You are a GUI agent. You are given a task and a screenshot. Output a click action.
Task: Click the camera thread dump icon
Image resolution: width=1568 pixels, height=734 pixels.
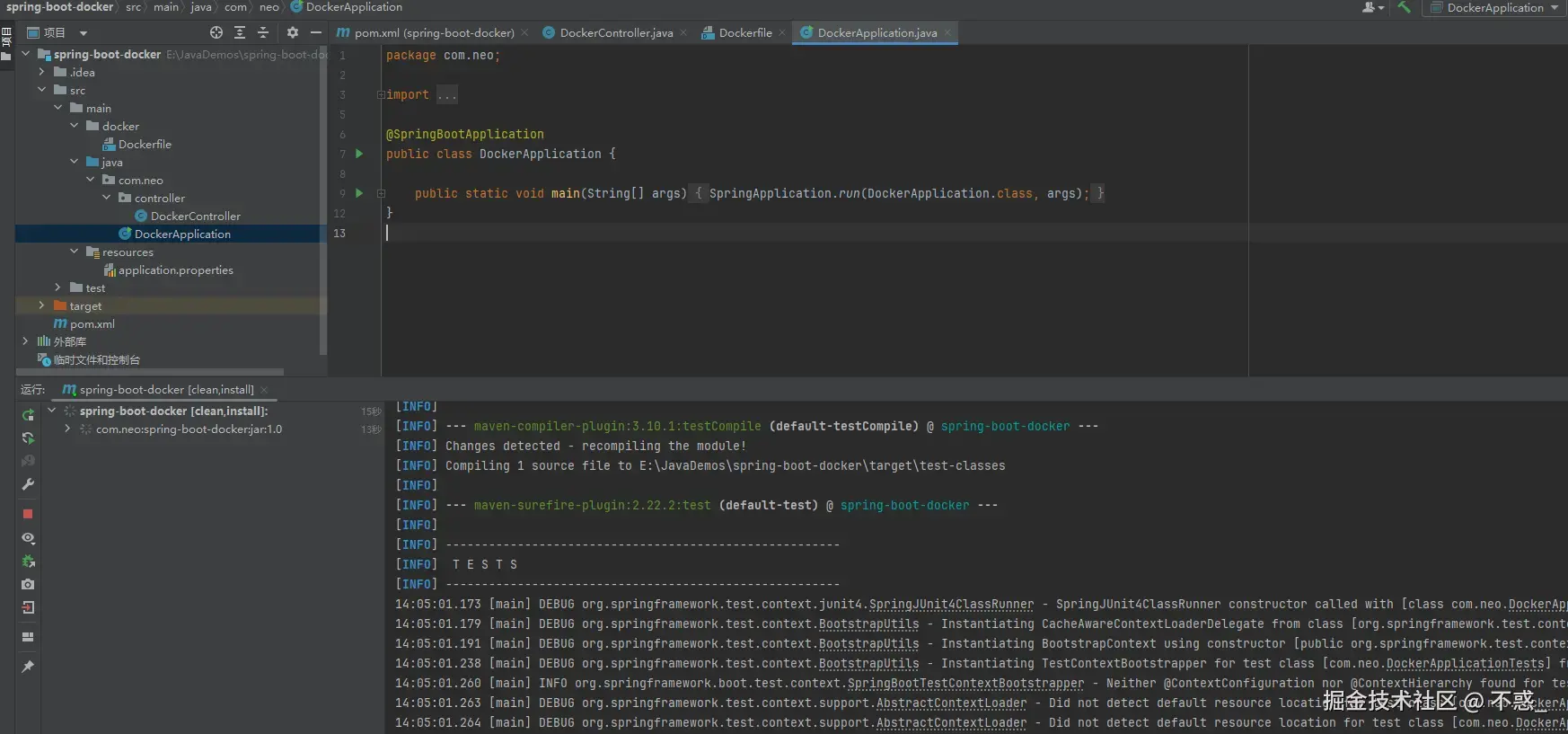[28, 584]
